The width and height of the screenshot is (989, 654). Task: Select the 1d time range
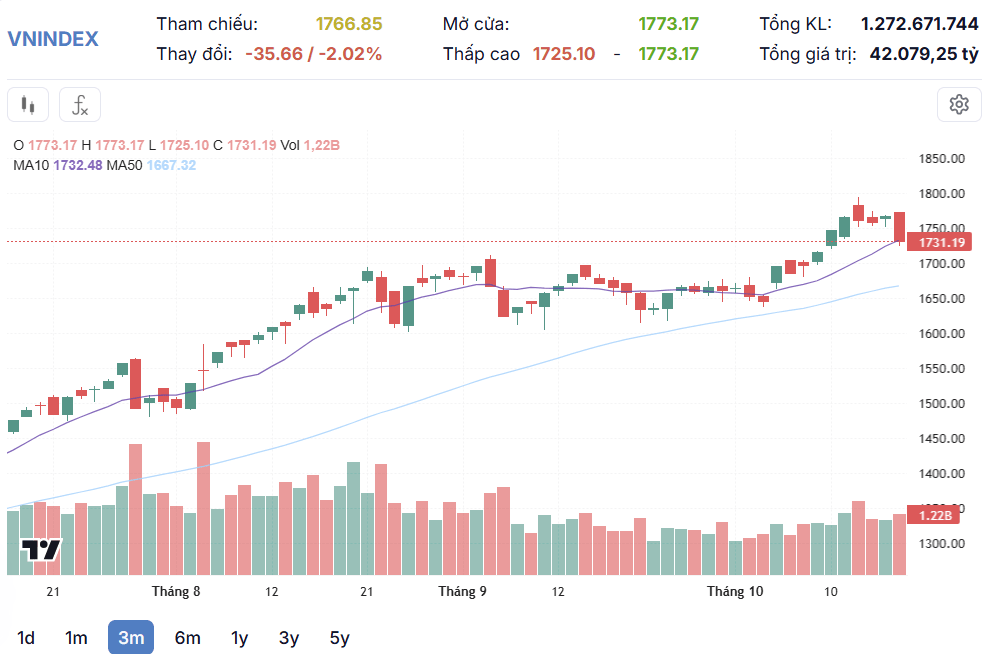(x=26, y=638)
